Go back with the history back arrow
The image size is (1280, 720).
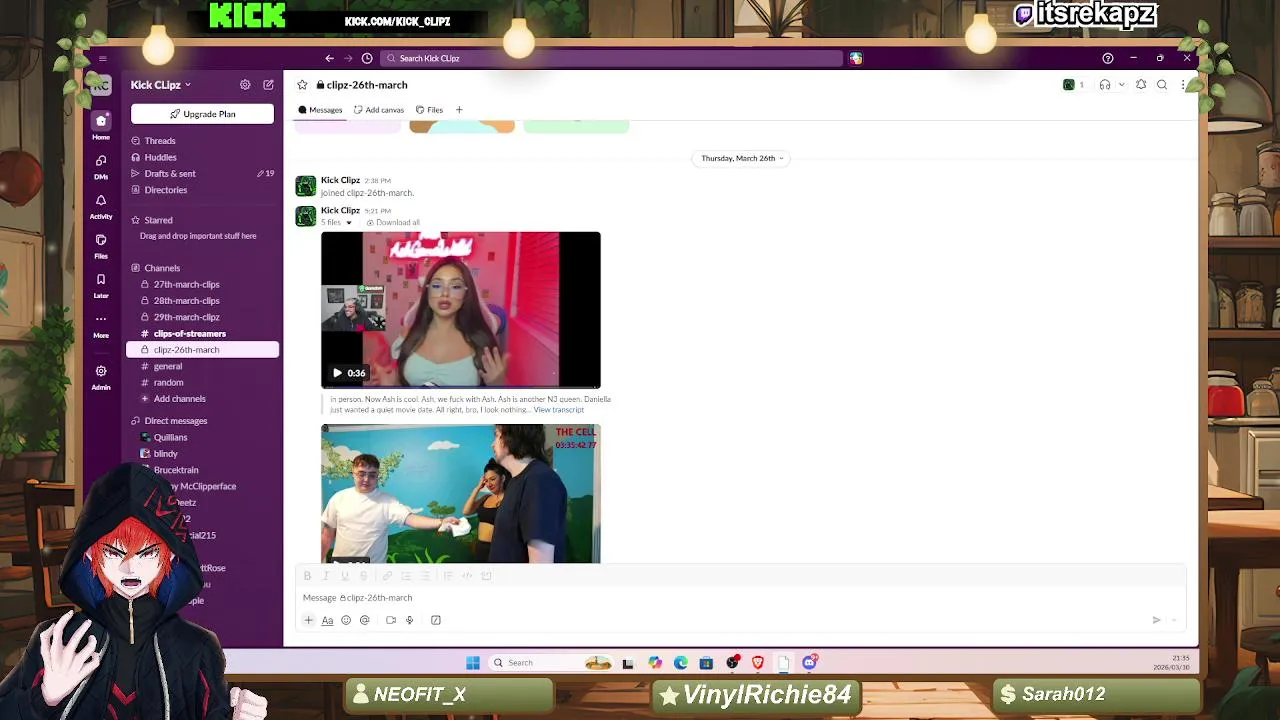pos(329,58)
